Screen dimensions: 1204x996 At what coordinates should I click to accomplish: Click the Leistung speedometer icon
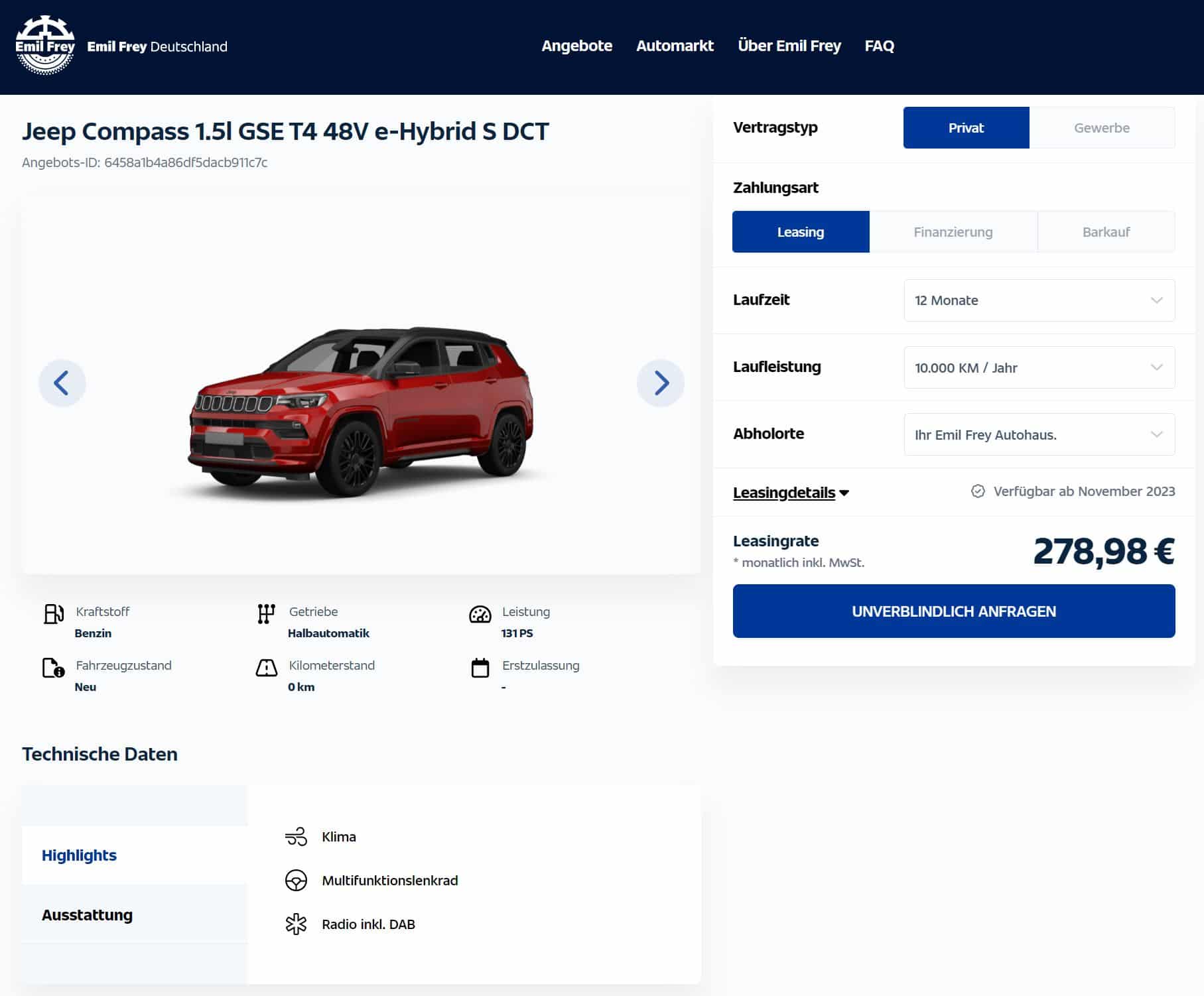point(480,615)
